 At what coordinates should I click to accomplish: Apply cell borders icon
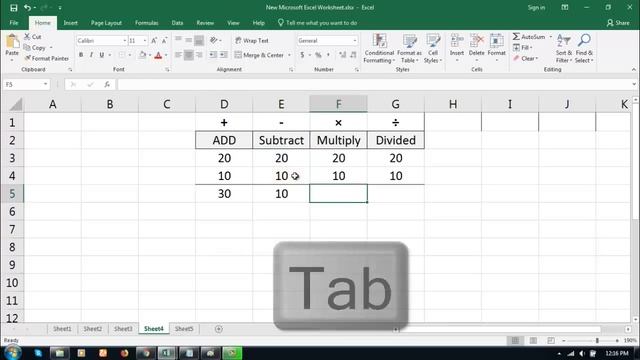point(122,55)
